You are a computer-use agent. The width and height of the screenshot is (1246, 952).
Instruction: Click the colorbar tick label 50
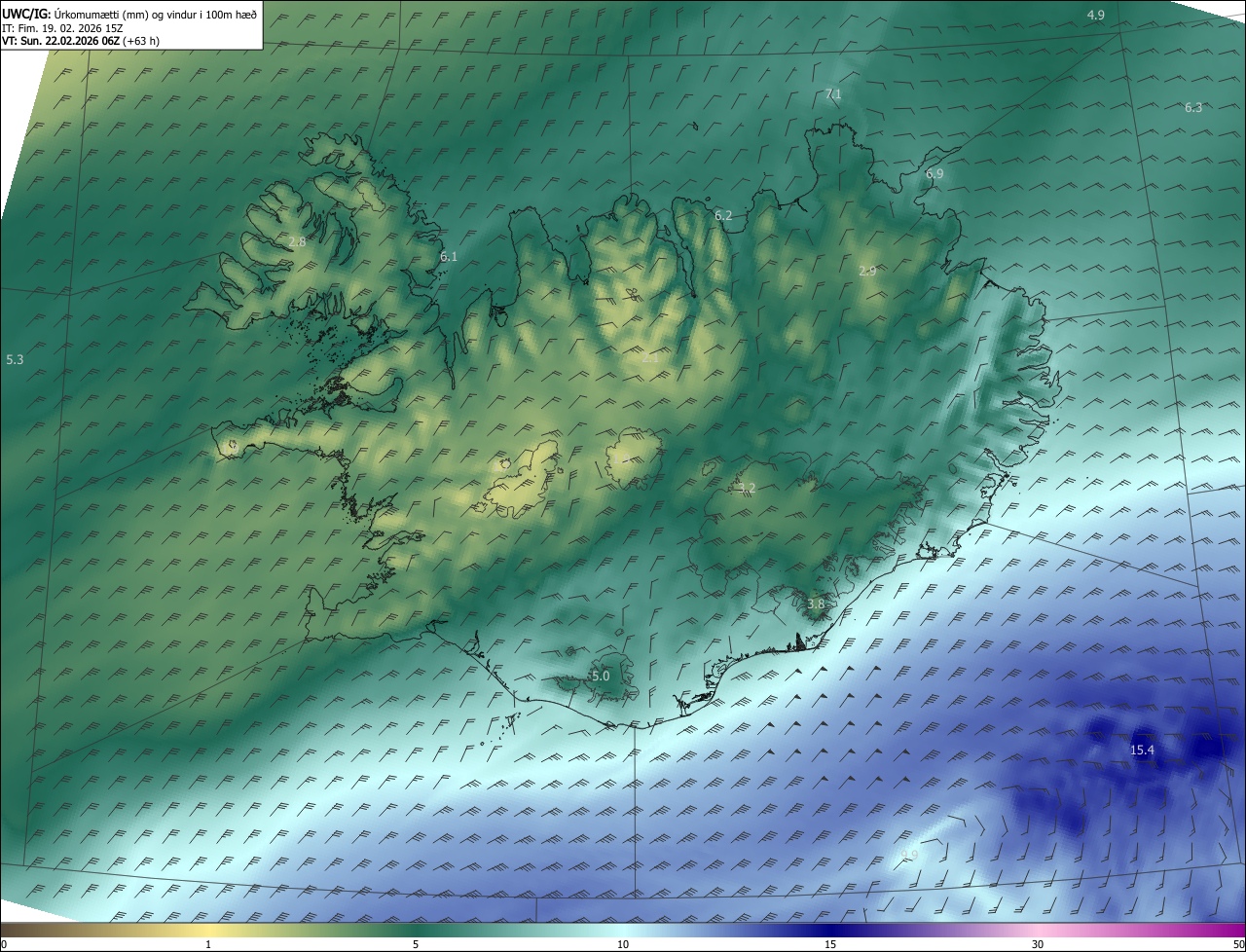click(x=1239, y=944)
